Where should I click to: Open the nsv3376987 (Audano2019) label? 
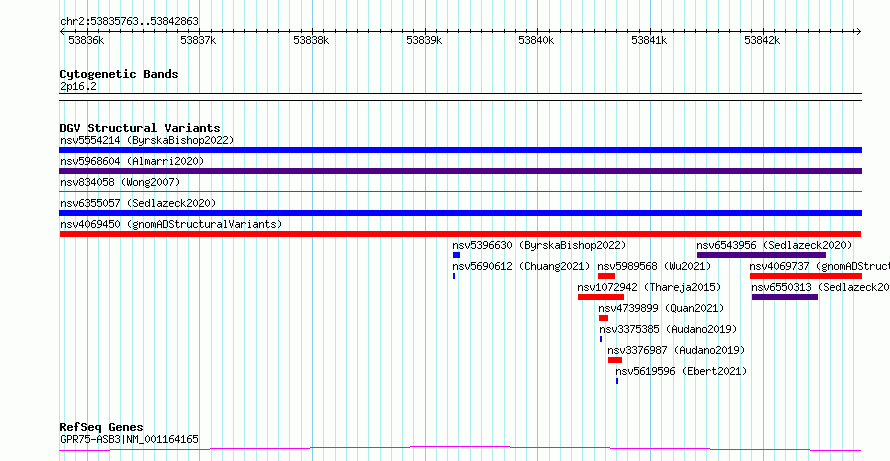[x=676, y=350]
